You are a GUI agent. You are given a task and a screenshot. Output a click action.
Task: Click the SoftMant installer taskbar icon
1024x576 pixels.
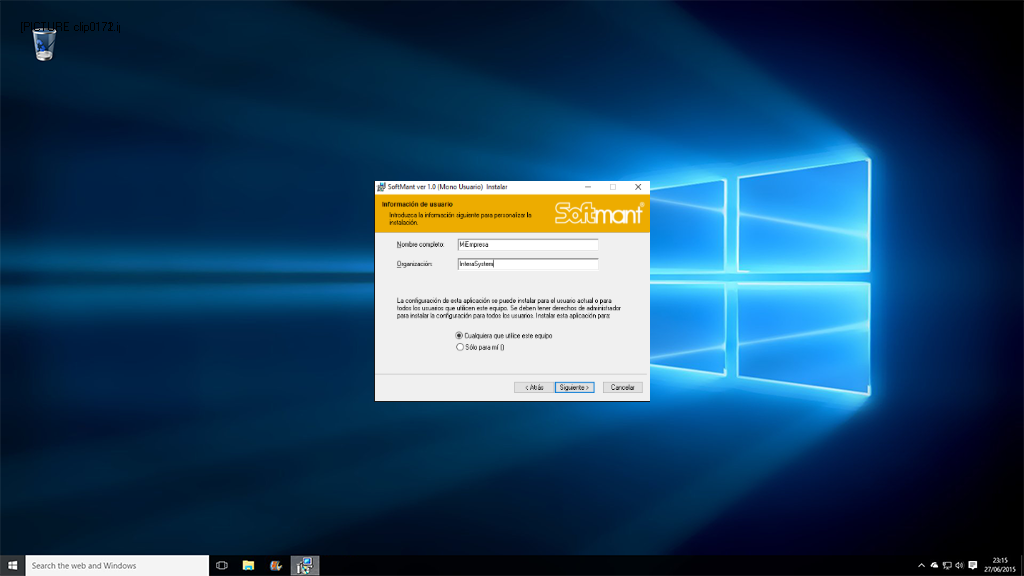coord(304,565)
